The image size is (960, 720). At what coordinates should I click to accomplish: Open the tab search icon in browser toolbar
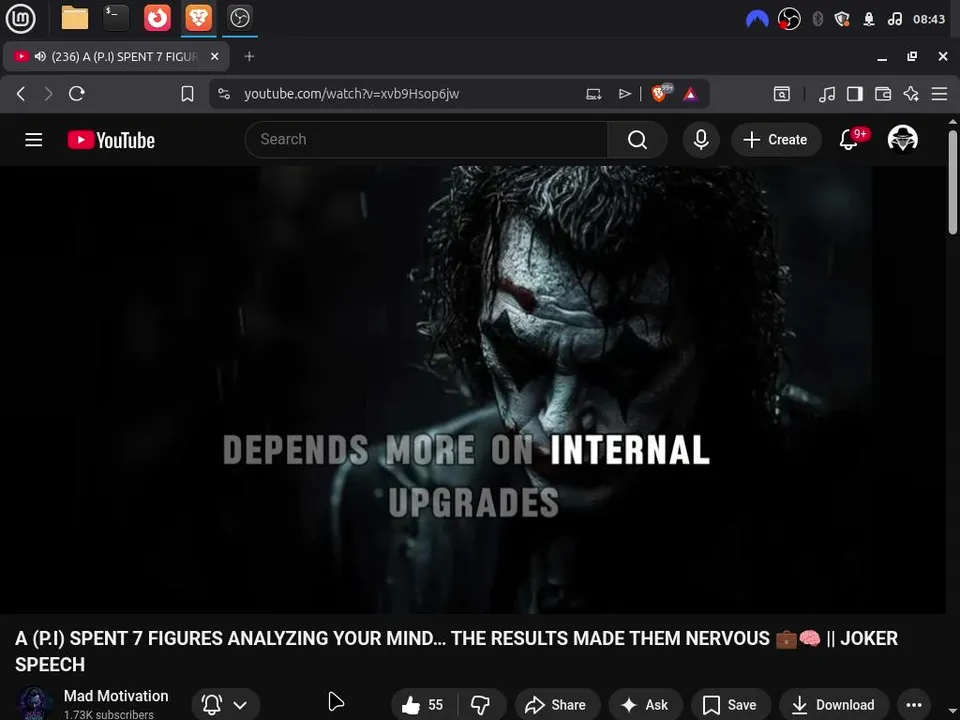coord(782,94)
